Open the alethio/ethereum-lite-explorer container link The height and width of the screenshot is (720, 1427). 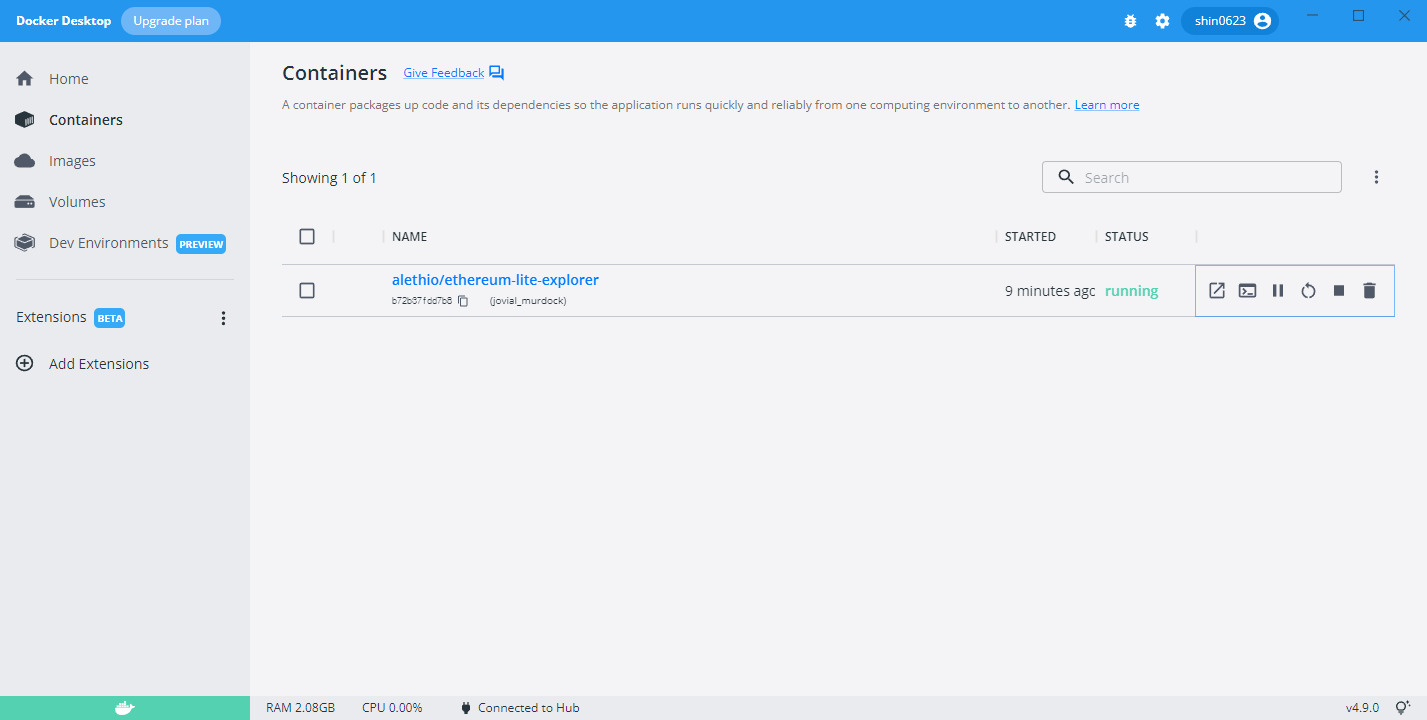pos(495,280)
